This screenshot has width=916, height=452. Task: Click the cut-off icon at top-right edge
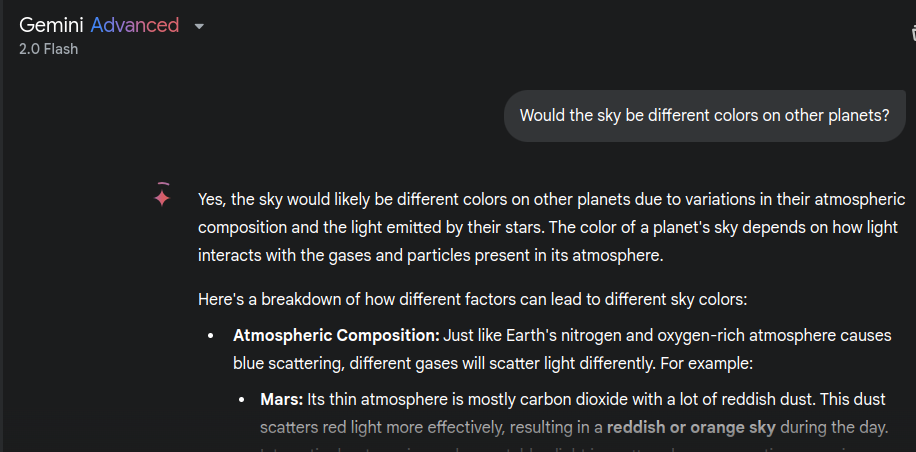[913, 32]
